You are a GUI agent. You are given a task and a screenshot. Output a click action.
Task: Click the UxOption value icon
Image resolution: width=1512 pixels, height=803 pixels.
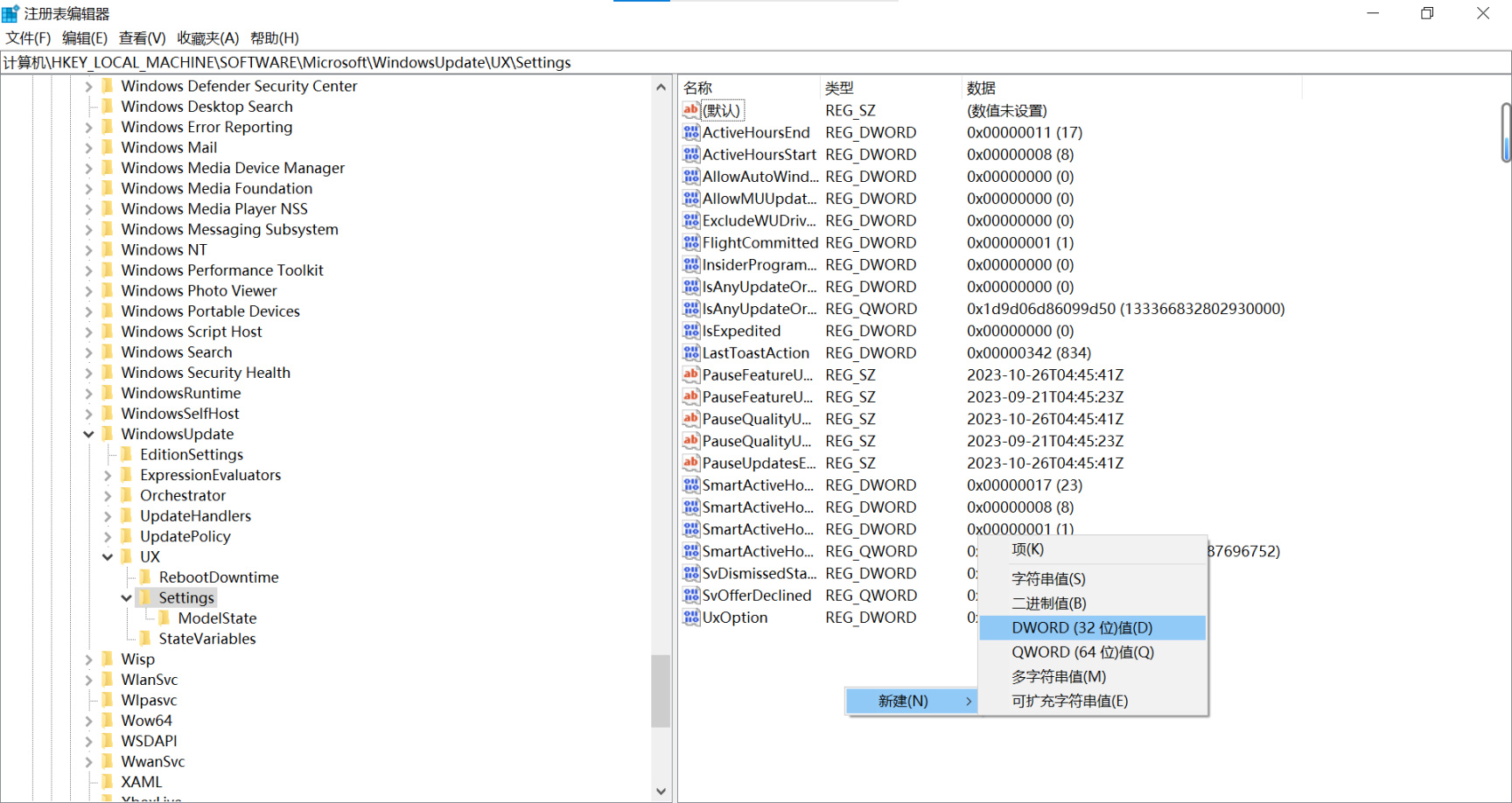[691, 617]
